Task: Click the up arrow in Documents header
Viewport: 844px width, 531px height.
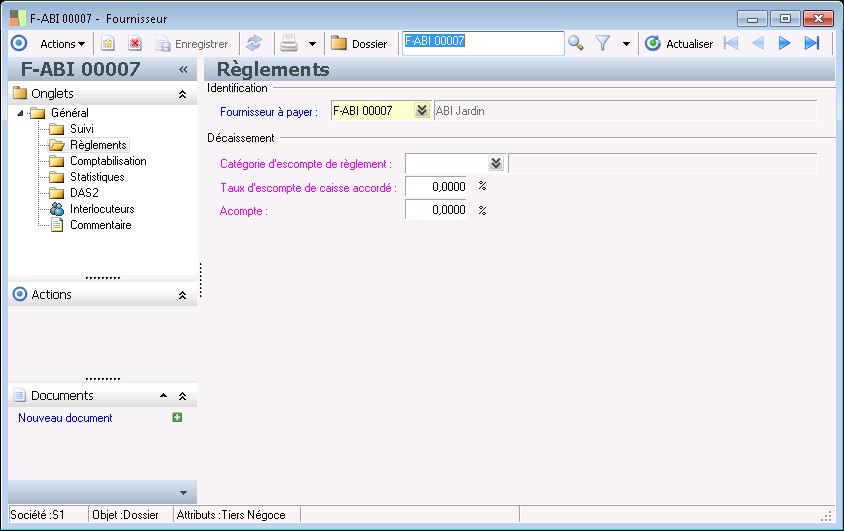Action: (x=163, y=396)
